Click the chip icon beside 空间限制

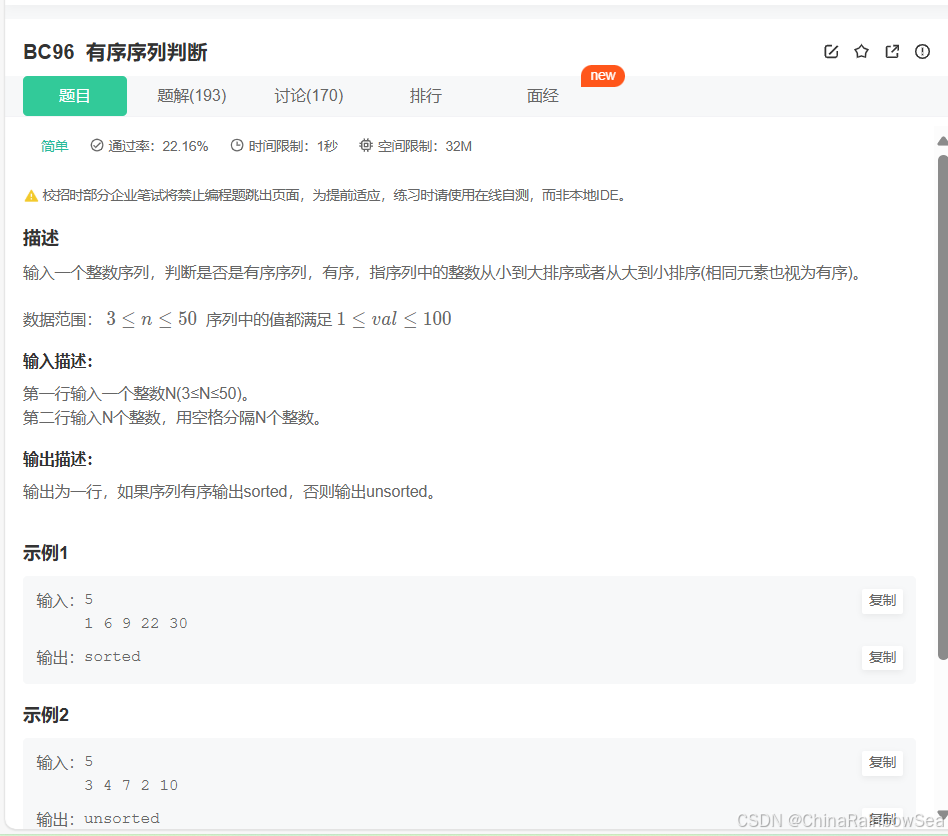point(366,146)
